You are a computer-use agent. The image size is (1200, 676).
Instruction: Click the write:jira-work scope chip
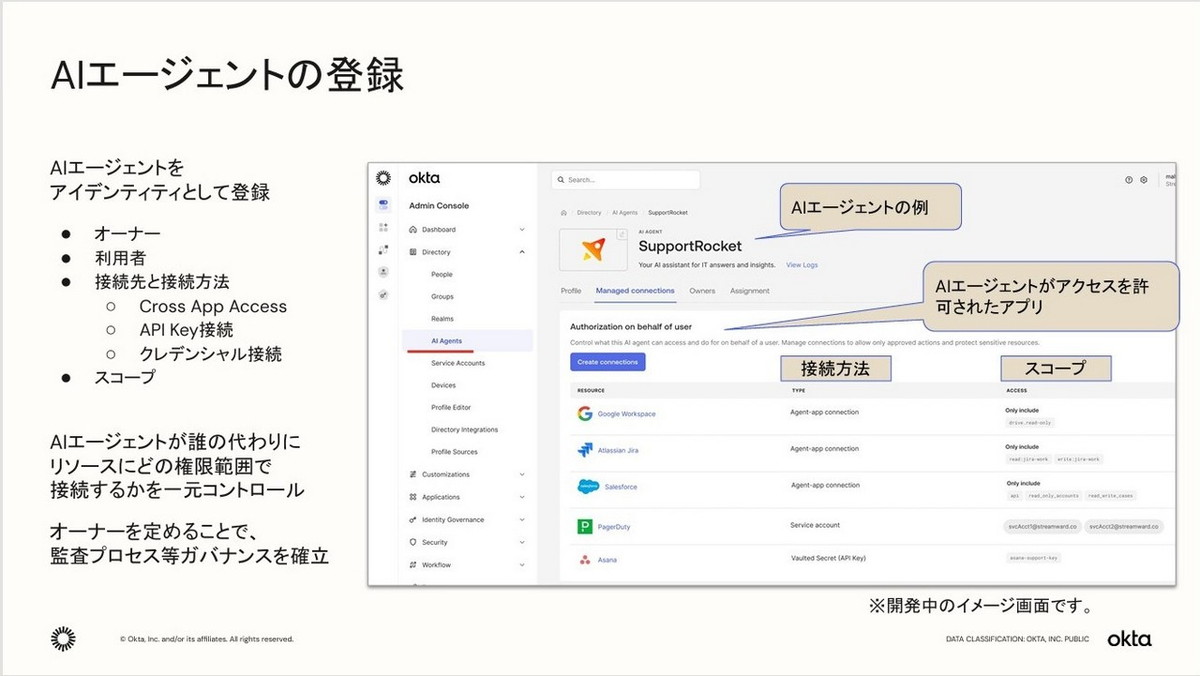(1079, 459)
